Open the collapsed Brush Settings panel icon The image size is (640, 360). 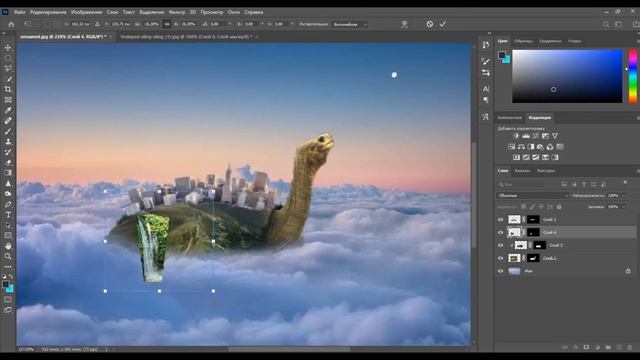[485, 61]
